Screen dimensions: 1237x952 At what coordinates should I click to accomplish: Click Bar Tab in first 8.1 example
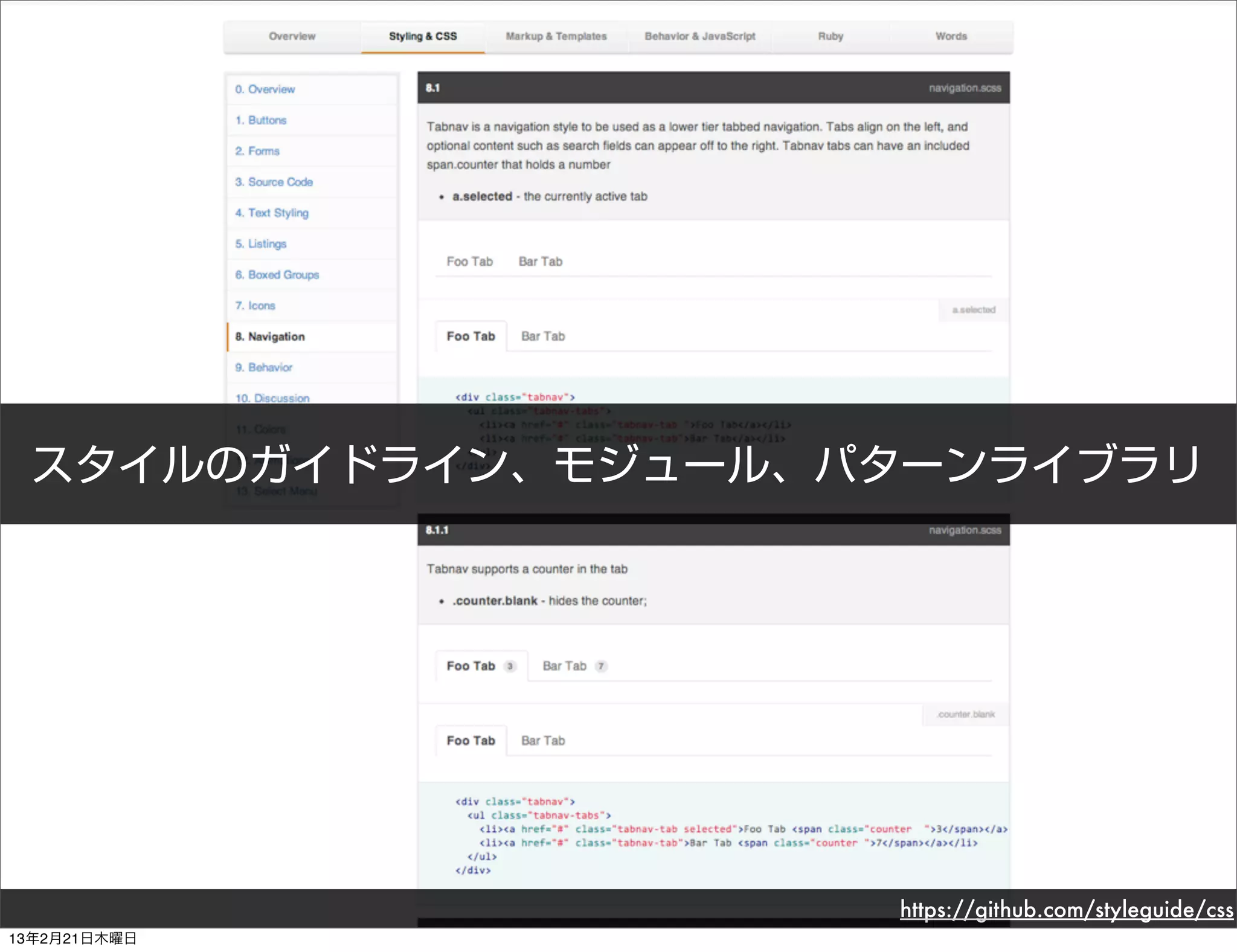click(541, 262)
